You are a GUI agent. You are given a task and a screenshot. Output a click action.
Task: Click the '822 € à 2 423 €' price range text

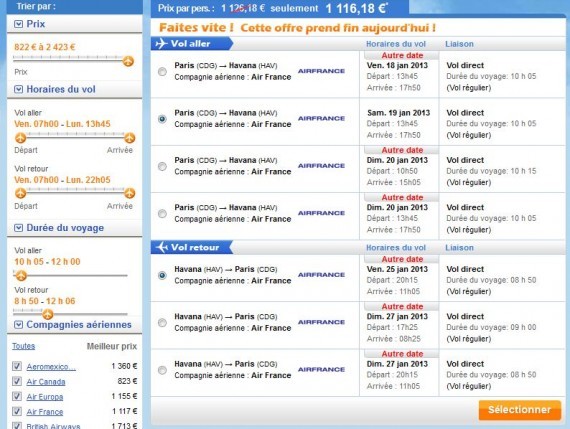(45, 47)
